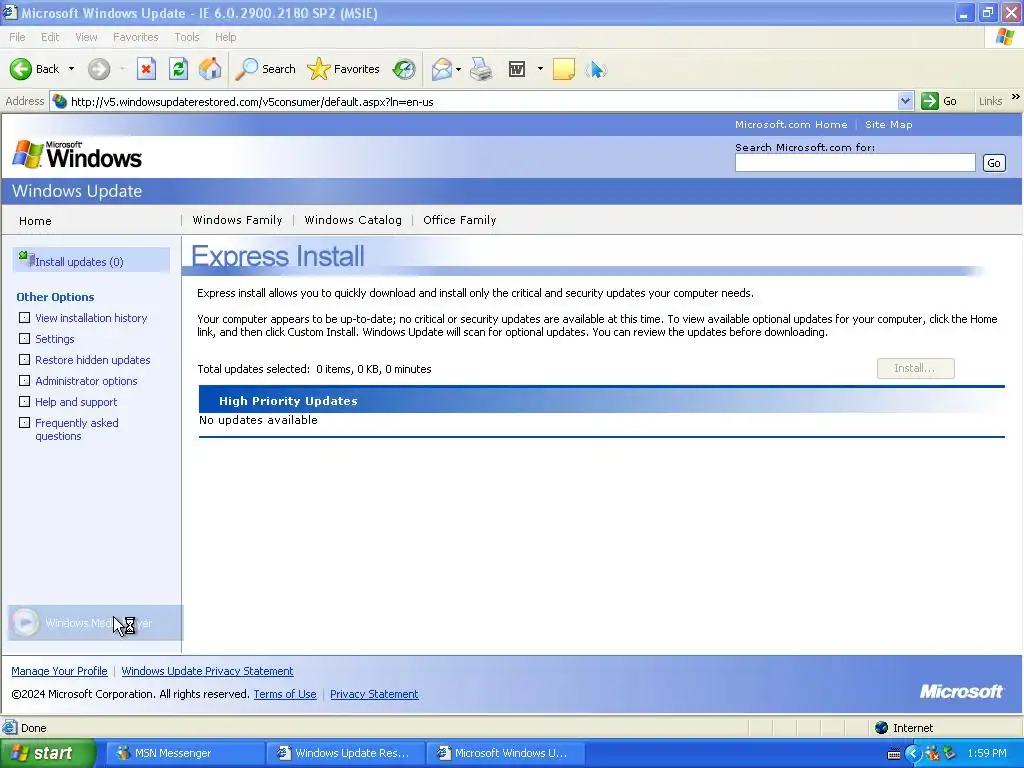This screenshot has width=1024, height=768.
Task: Click the box icon beside Settings
Action: pyautogui.click(x=24, y=338)
